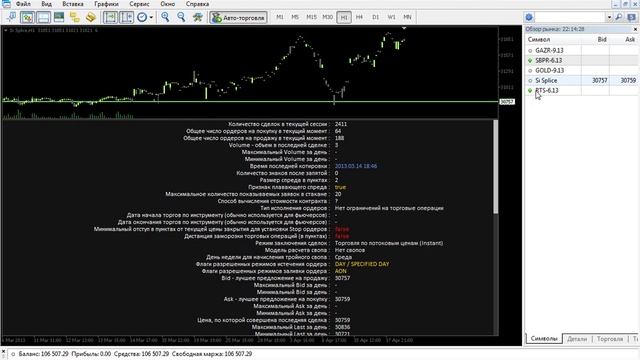Close the Обзор рынка panel
The height and width of the screenshot is (360, 640).
pos(635,29)
